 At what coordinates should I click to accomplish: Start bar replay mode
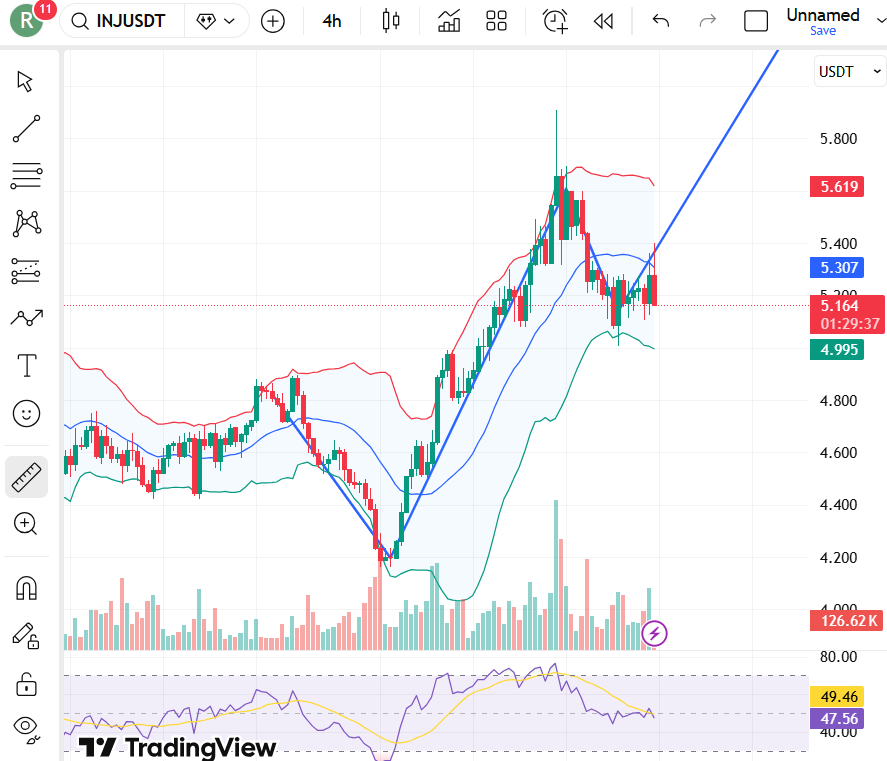pyautogui.click(x=603, y=20)
